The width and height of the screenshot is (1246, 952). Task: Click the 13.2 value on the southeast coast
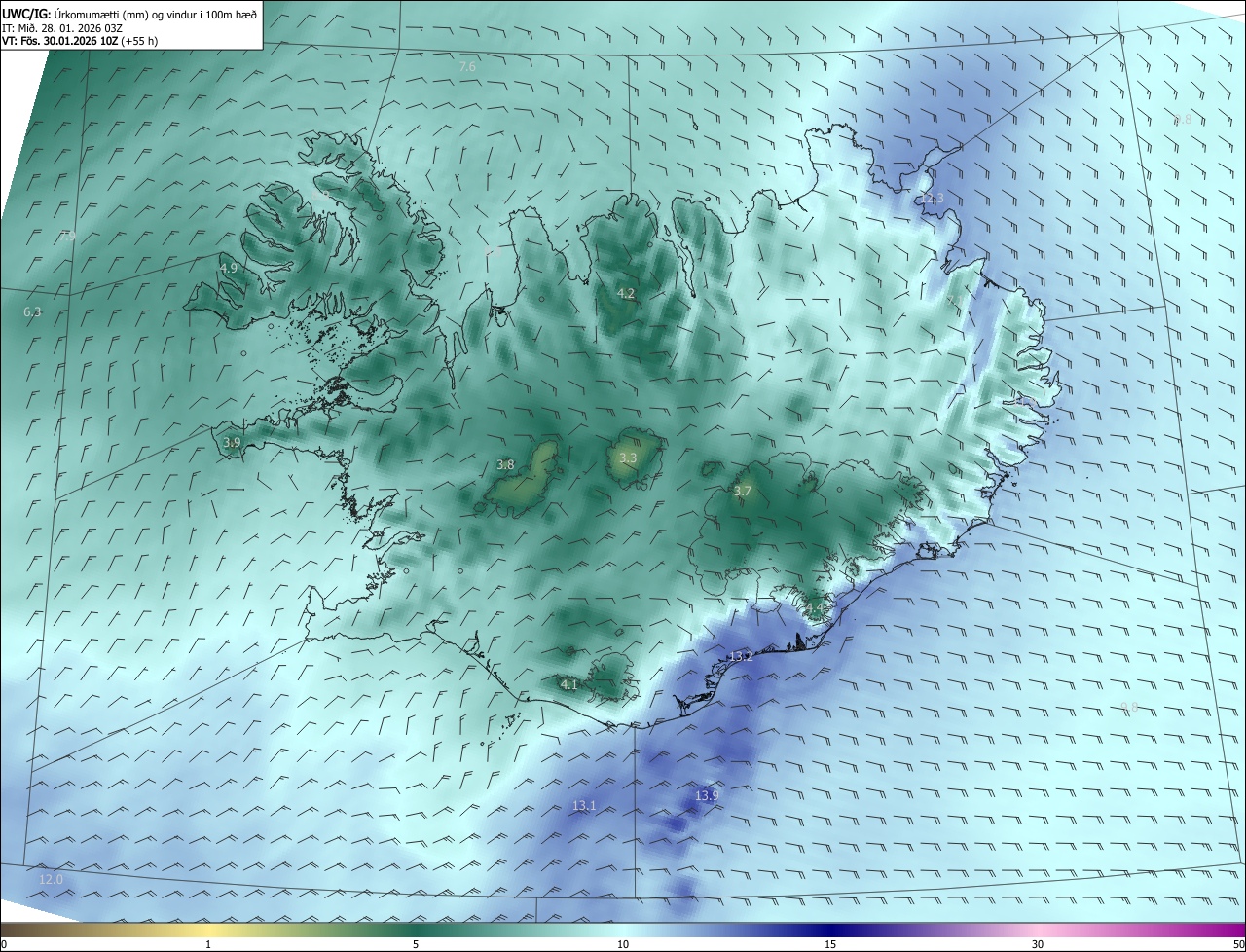pos(741,657)
